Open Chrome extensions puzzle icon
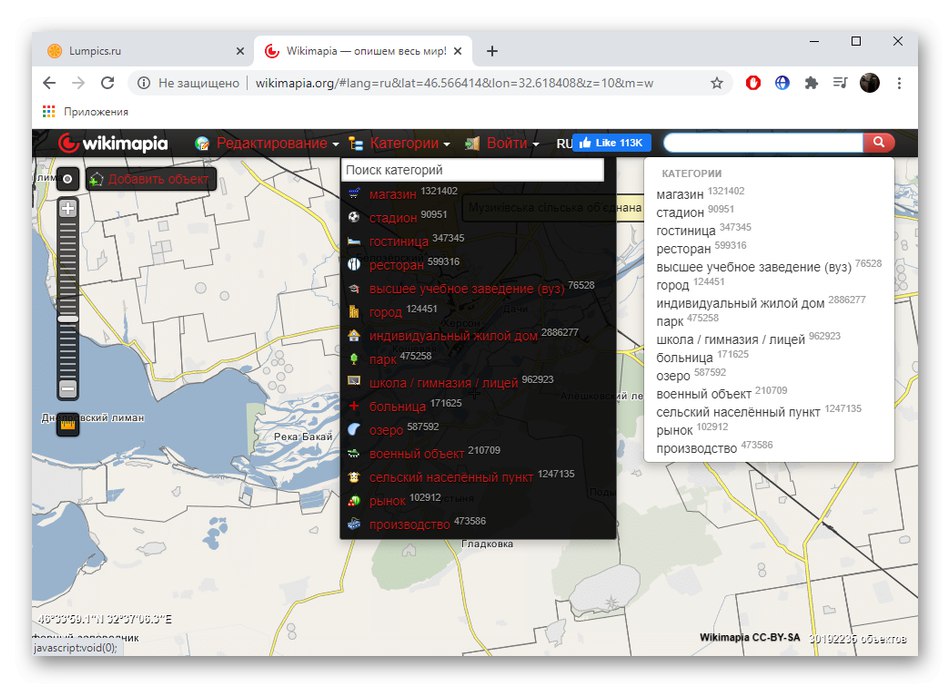Image resolution: width=950 pixels, height=688 pixels. tap(811, 83)
